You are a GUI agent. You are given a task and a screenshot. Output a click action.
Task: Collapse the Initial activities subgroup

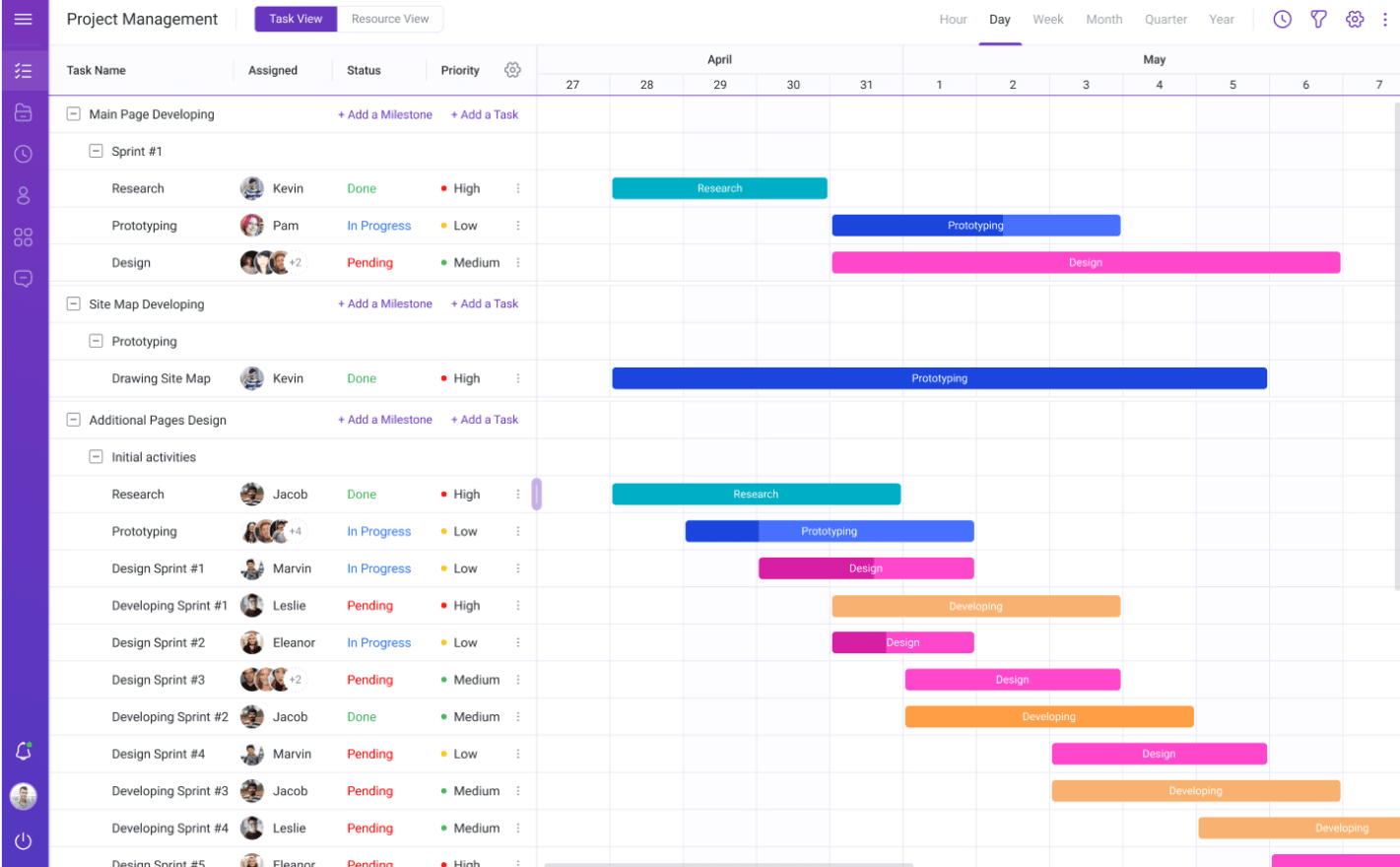click(x=96, y=456)
